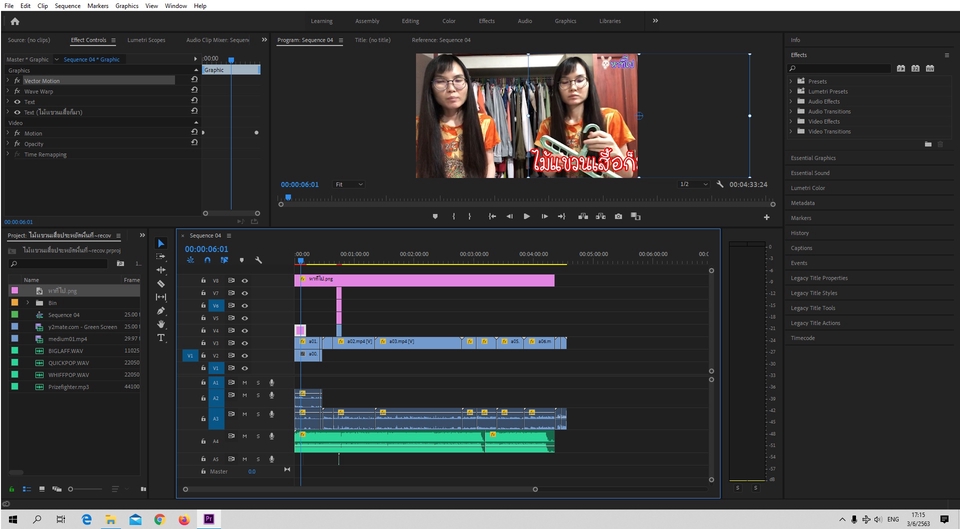Click Mark Out button in Program monitor
This screenshot has height=529, width=960.
[x=470, y=216]
